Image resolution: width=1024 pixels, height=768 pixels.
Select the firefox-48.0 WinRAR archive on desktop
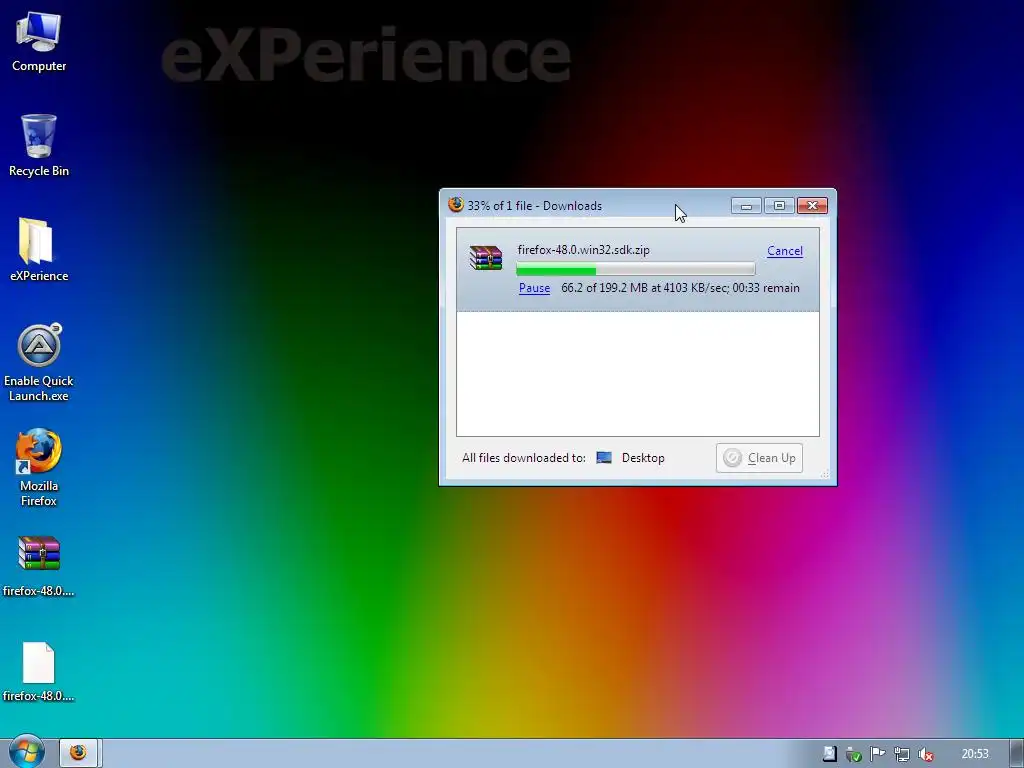[x=39, y=566]
